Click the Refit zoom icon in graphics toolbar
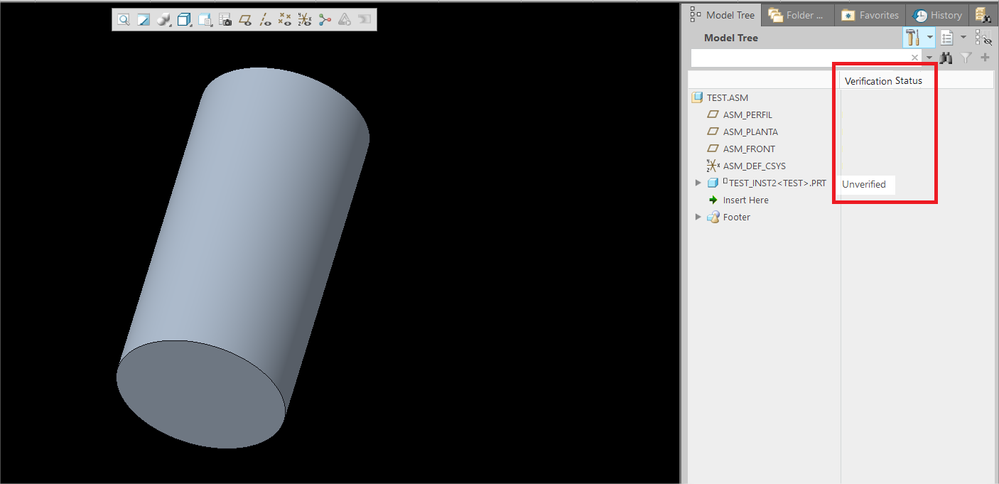 [x=123, y=19]
